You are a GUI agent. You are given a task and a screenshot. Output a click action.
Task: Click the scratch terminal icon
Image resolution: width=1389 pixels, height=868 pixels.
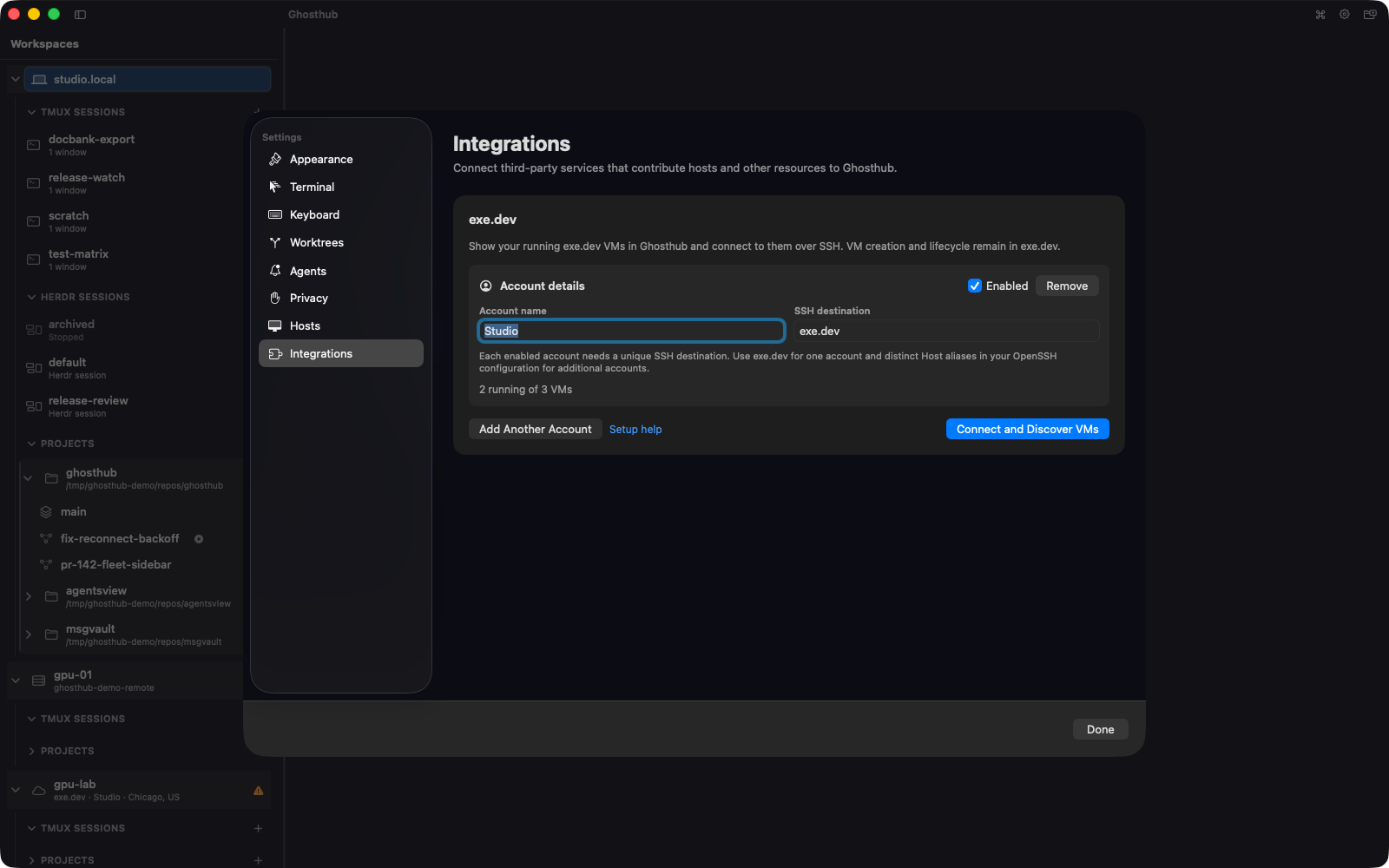point(33,221)
